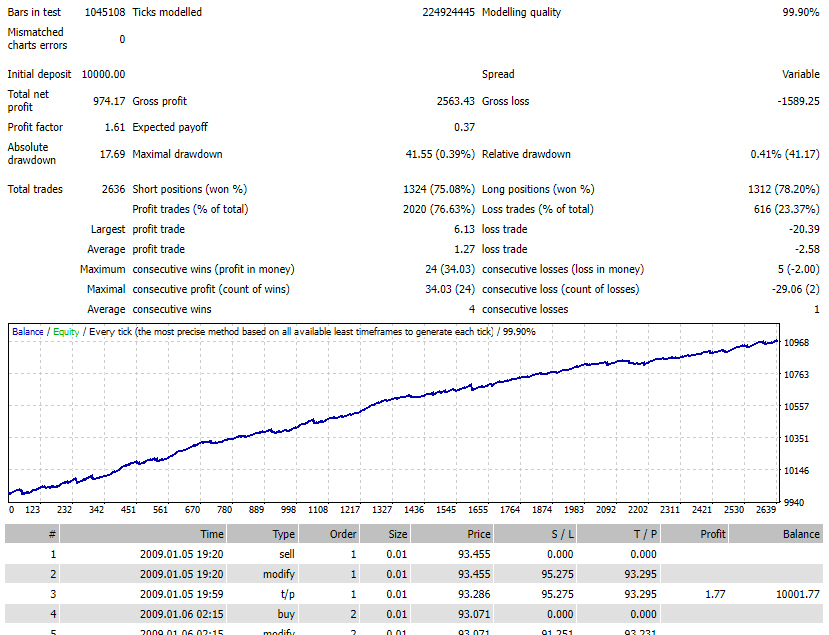Click the 2639 tick on chart x-axis
The image size is (829, 635).
pos(766,509)
